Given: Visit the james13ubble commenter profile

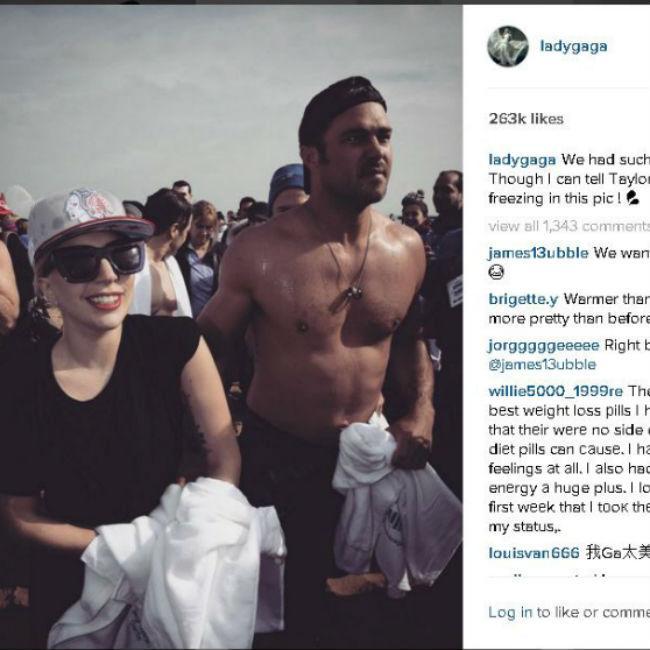Looking at the screenshot, I should point(538,253).
